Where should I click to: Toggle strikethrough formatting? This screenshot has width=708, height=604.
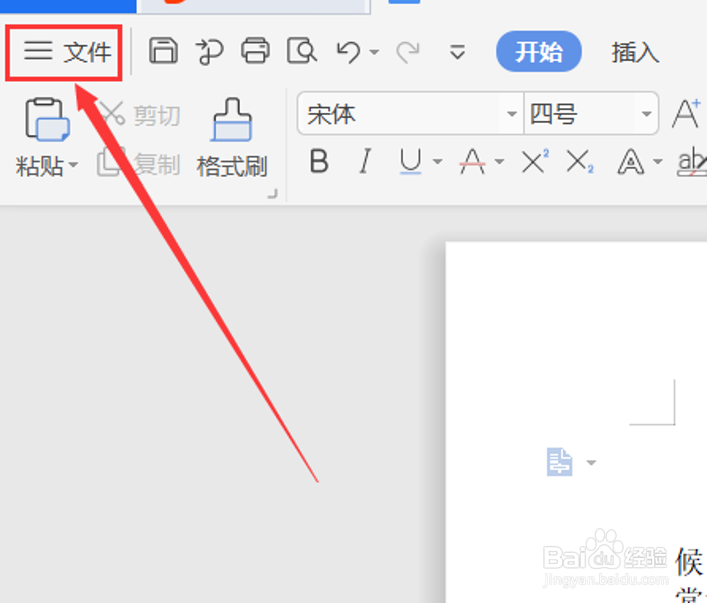pyautogui.click(x=473, y=161)
